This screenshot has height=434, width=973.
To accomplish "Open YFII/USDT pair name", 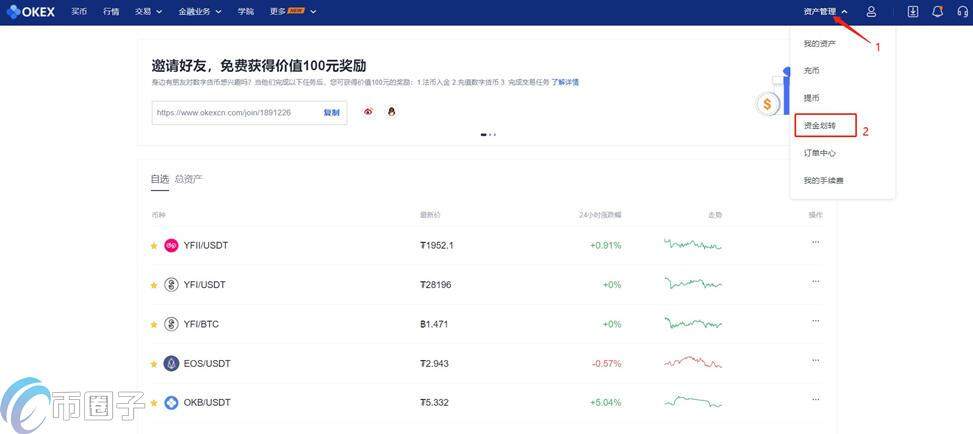I will pyautogui.click(x=206, y=245).
